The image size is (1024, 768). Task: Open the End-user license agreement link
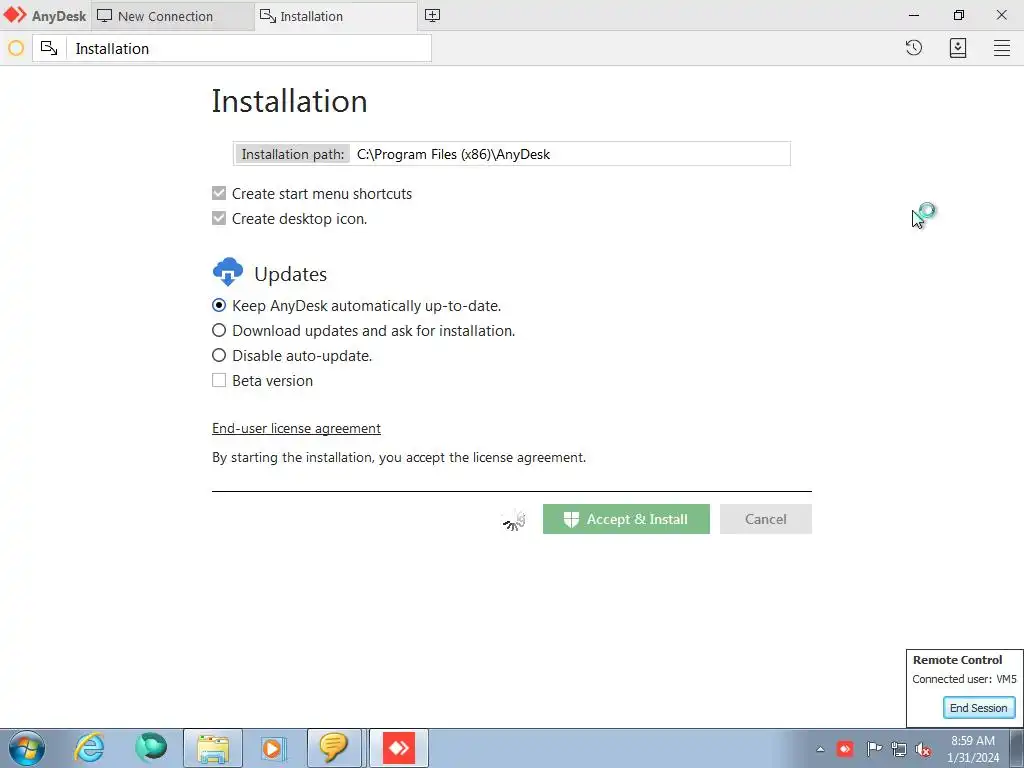(x=296, y=428)
